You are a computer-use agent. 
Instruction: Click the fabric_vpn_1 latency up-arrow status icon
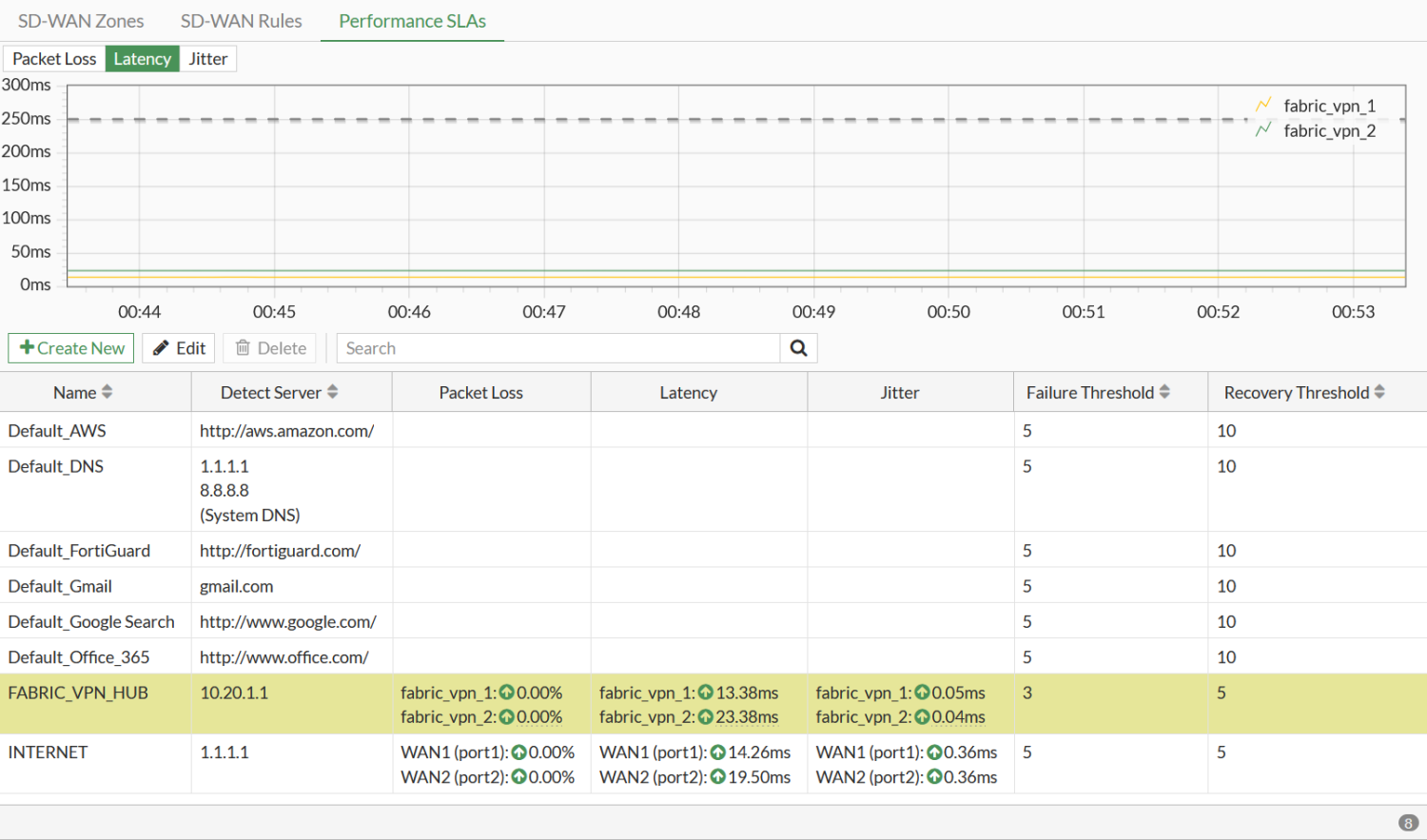point(705,693)
